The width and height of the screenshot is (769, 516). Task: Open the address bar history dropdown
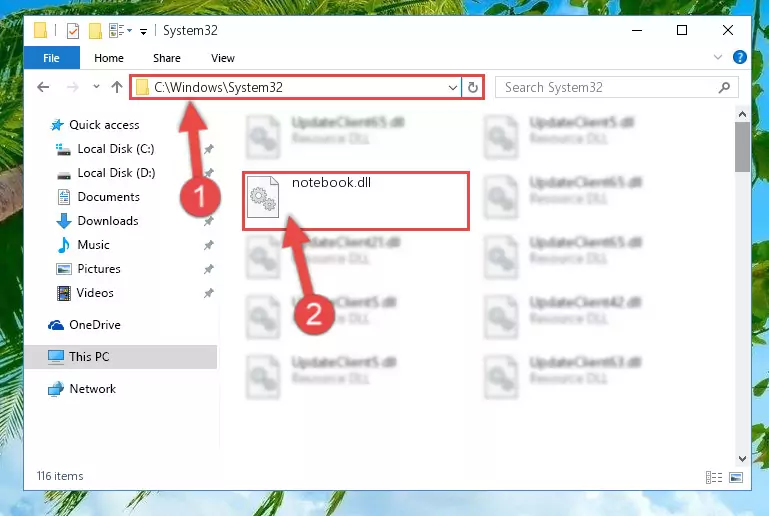pyautogui.click(x=453, y=88)
